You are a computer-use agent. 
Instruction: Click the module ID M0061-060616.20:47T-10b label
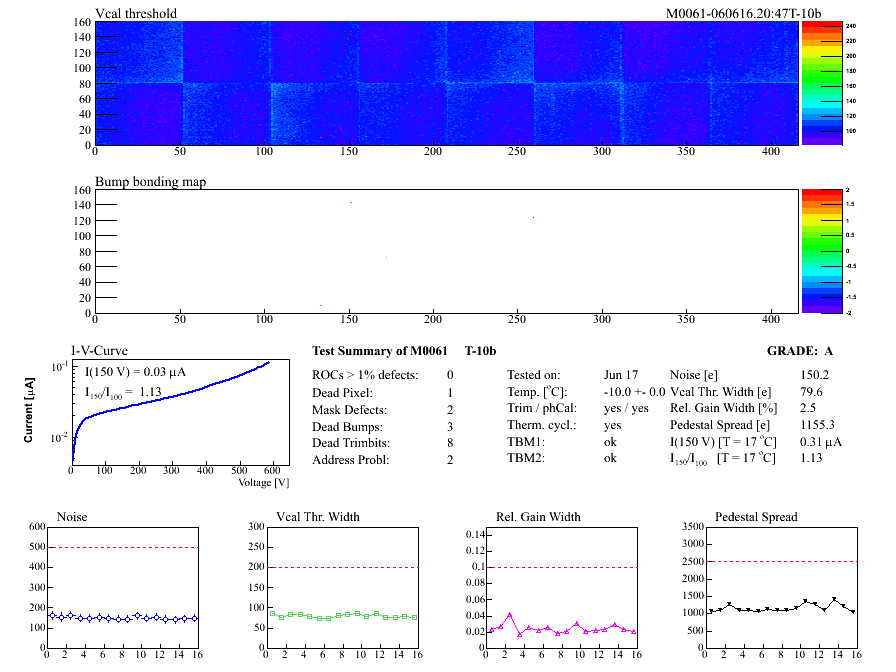[743, 13]
